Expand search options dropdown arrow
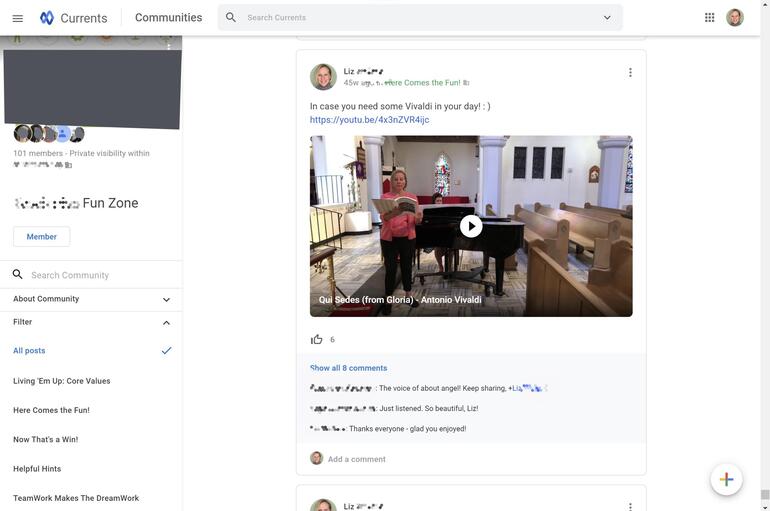This screenshot has width=770, height=511. (607, 18)
